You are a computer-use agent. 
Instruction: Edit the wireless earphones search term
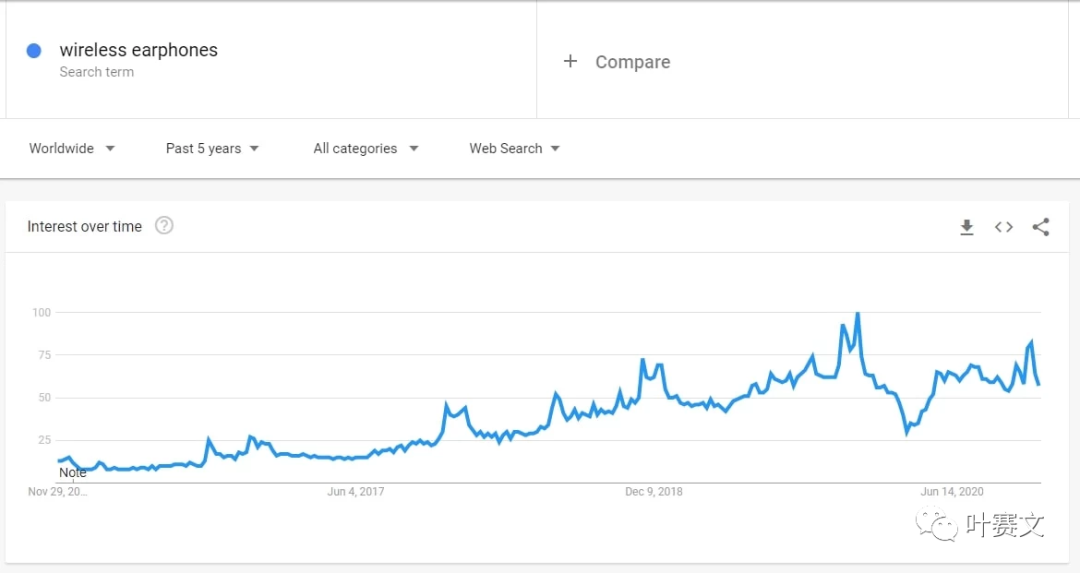[x=138, y=50]
